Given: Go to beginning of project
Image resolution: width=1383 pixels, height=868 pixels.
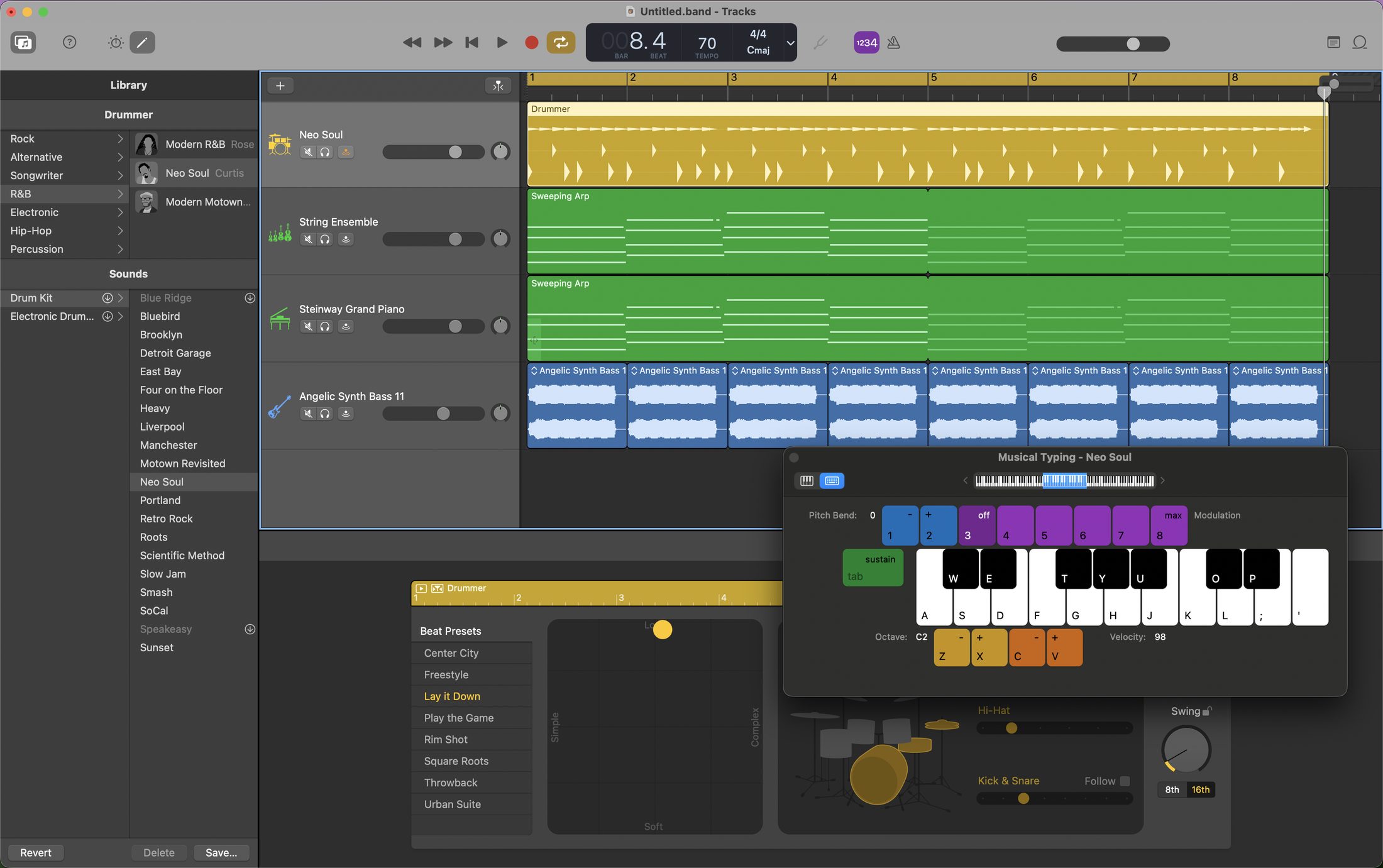Looking at the screenshot, I should 472,43.
